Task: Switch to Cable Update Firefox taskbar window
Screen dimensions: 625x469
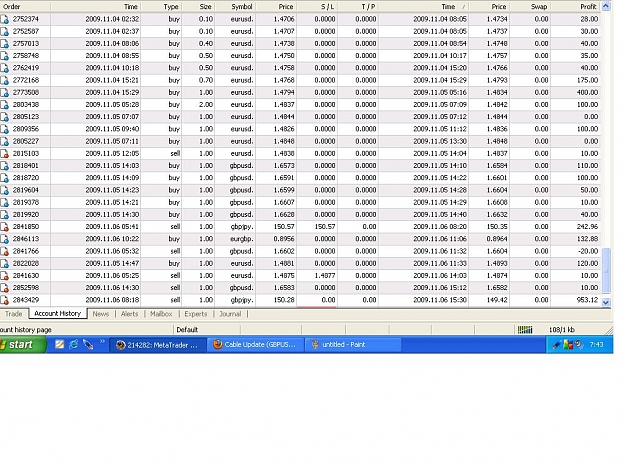Action: coord(256,345)
